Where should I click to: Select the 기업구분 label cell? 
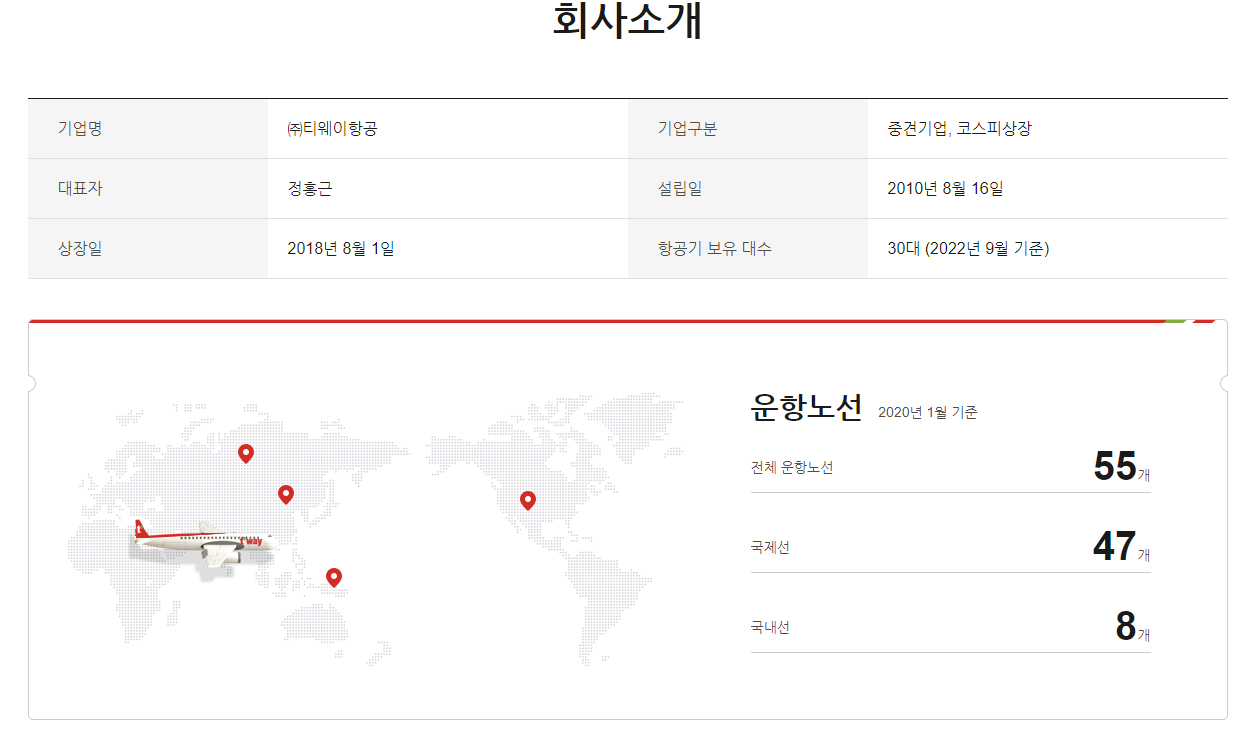coord(748,129)
